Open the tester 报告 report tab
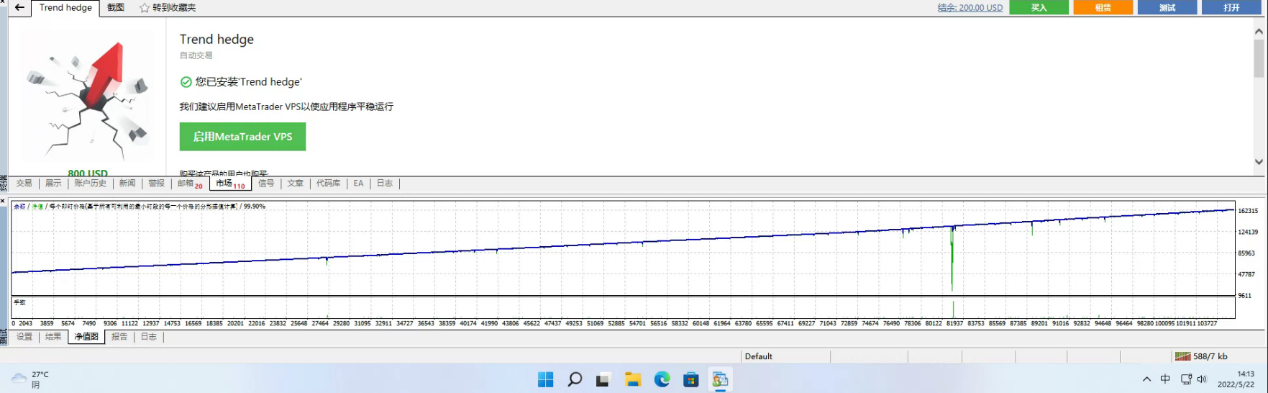 coord(119,337)
